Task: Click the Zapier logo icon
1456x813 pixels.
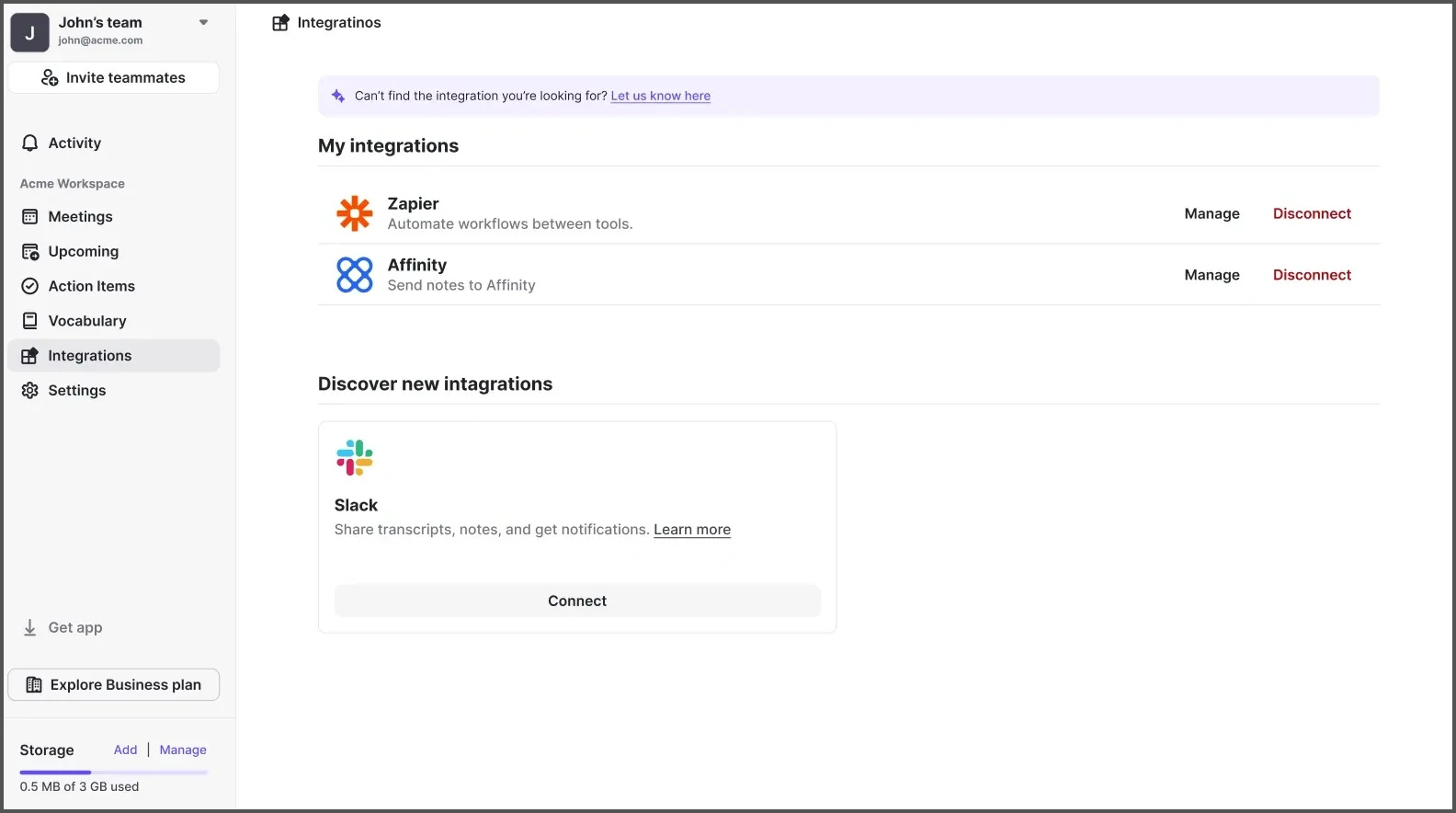Action: (x=354, y=213)
